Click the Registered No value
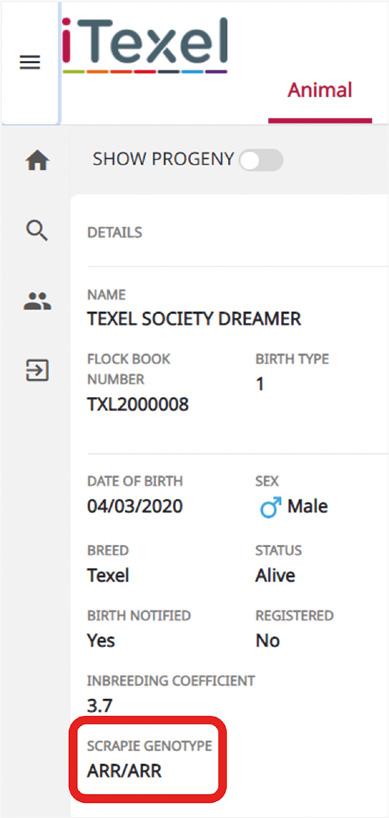Screen dimensions: 389x818 (x=268, y=641)
